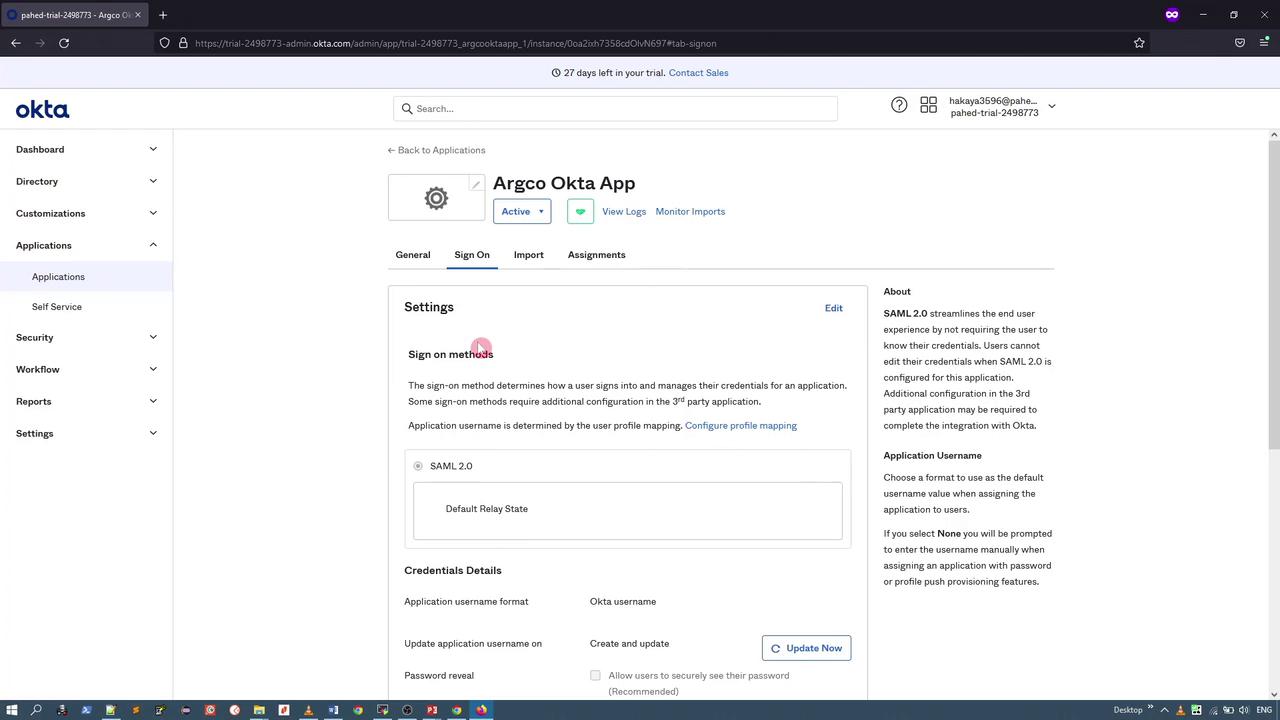
Task: Switch to the General tab
Action: click(x=413, y=255)
